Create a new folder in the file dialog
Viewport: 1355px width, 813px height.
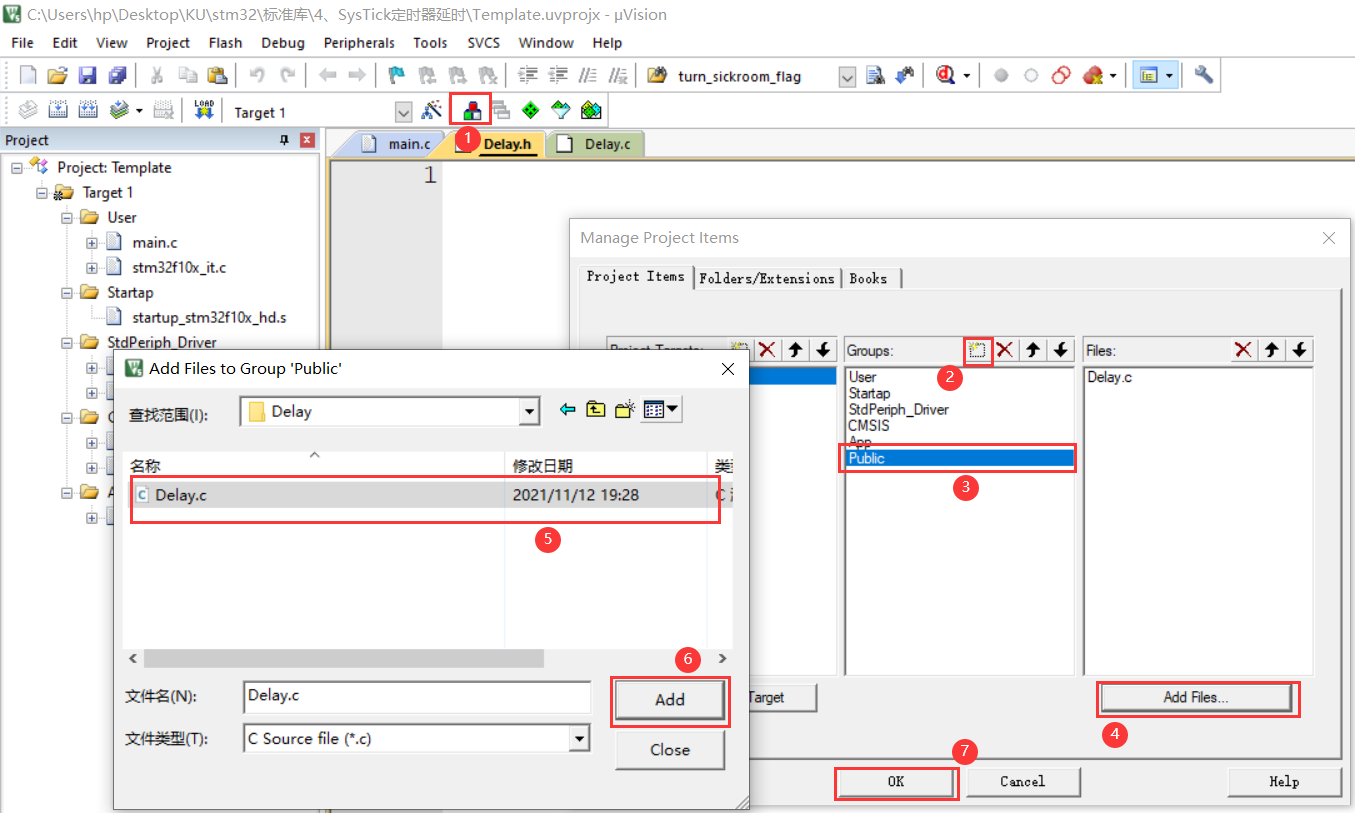tap(625, 409)
